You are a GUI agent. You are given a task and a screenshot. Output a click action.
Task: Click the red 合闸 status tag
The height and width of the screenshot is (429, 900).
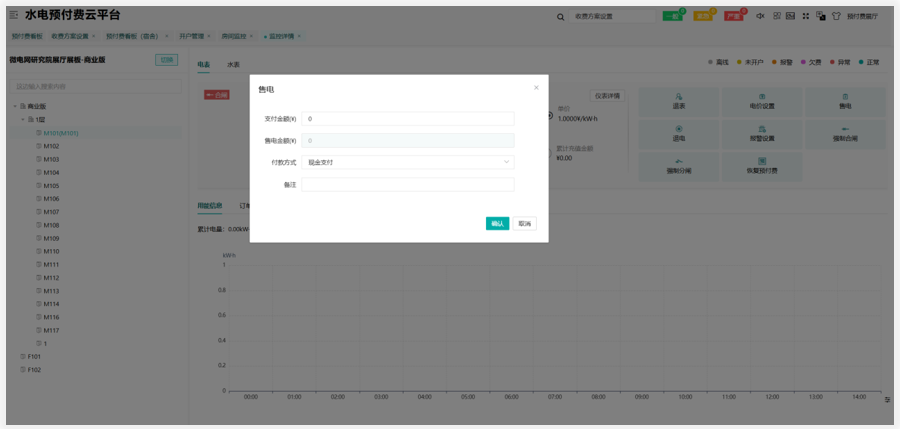click(x=217, y=95)
